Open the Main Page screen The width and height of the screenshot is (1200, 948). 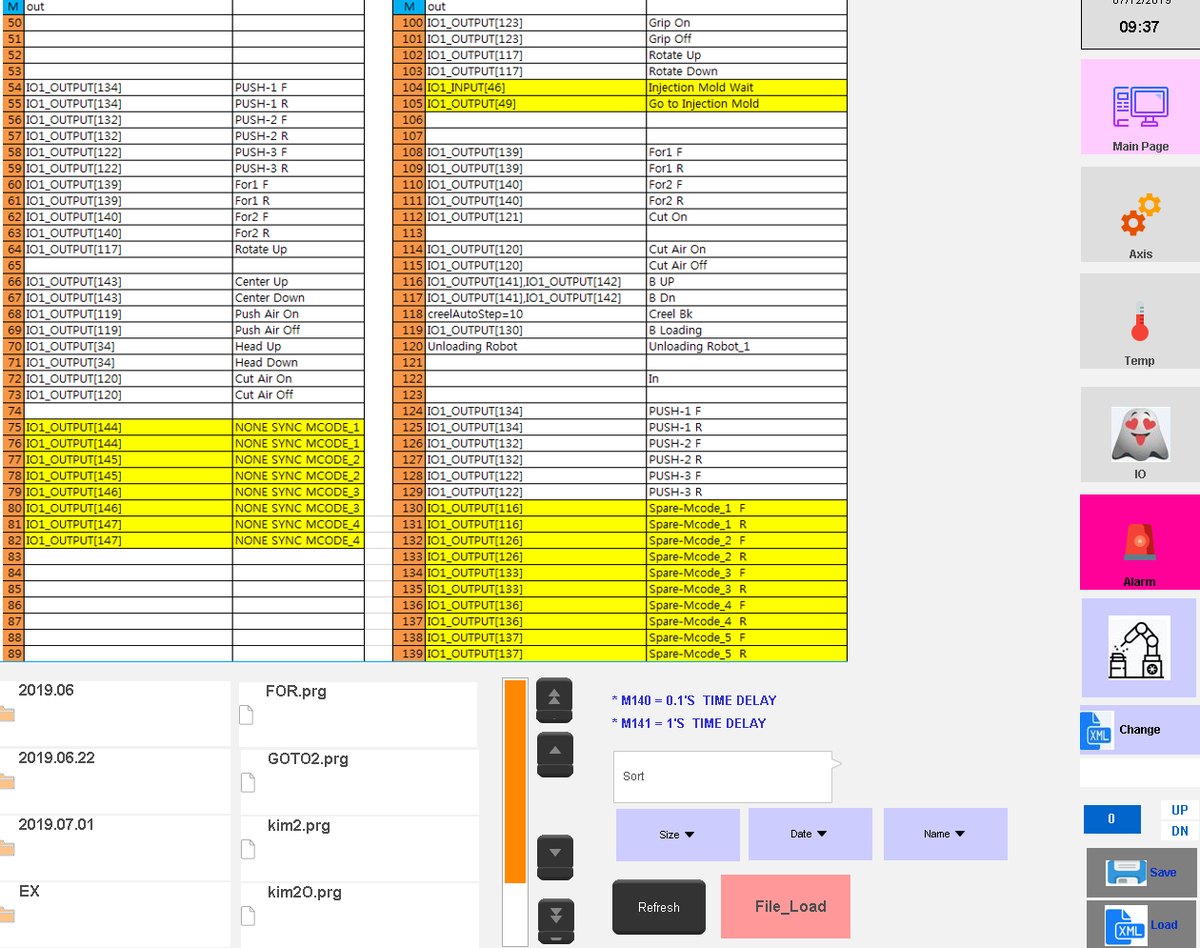click(1140, 107)
